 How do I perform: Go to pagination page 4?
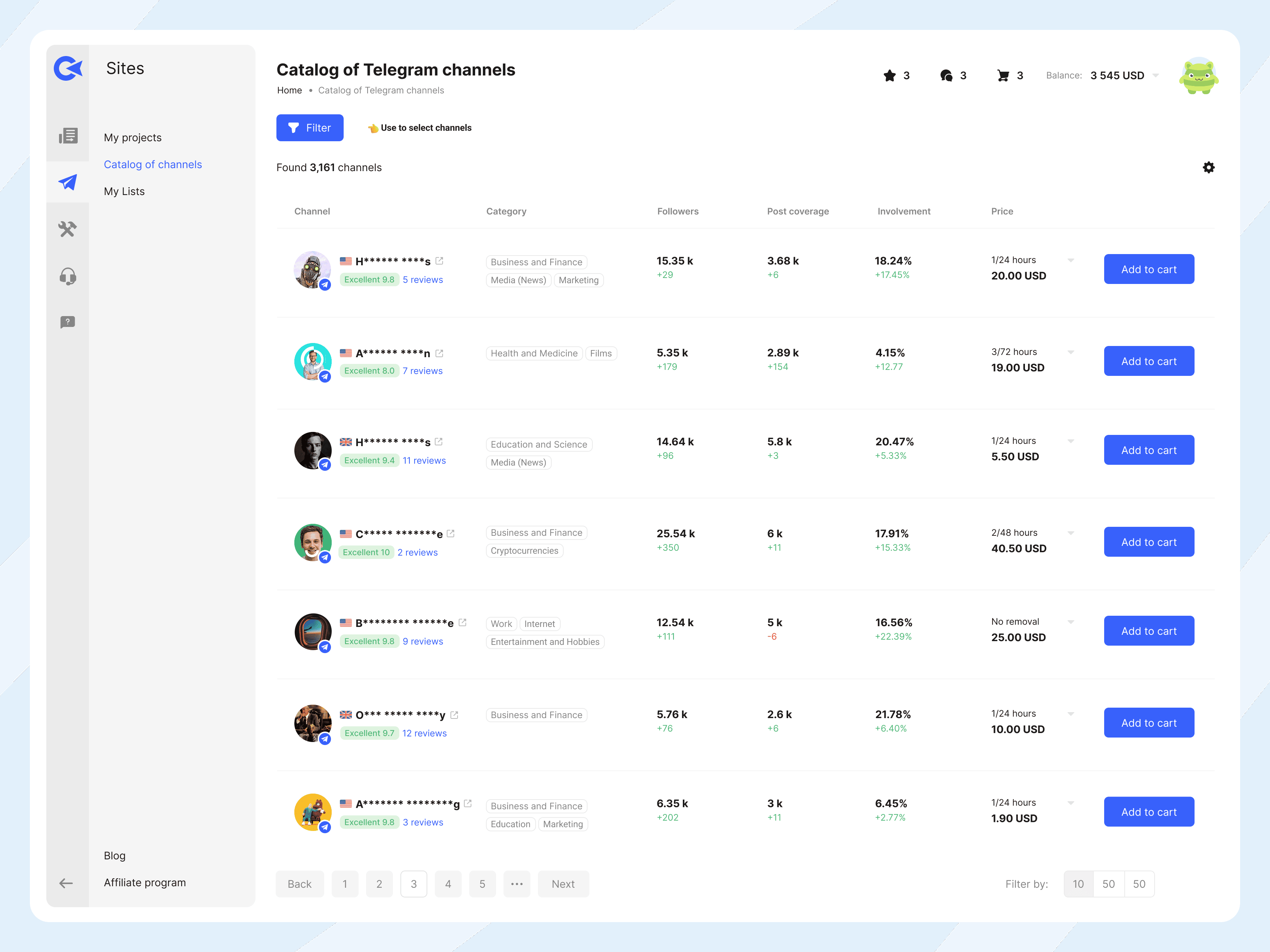(448, 884)
